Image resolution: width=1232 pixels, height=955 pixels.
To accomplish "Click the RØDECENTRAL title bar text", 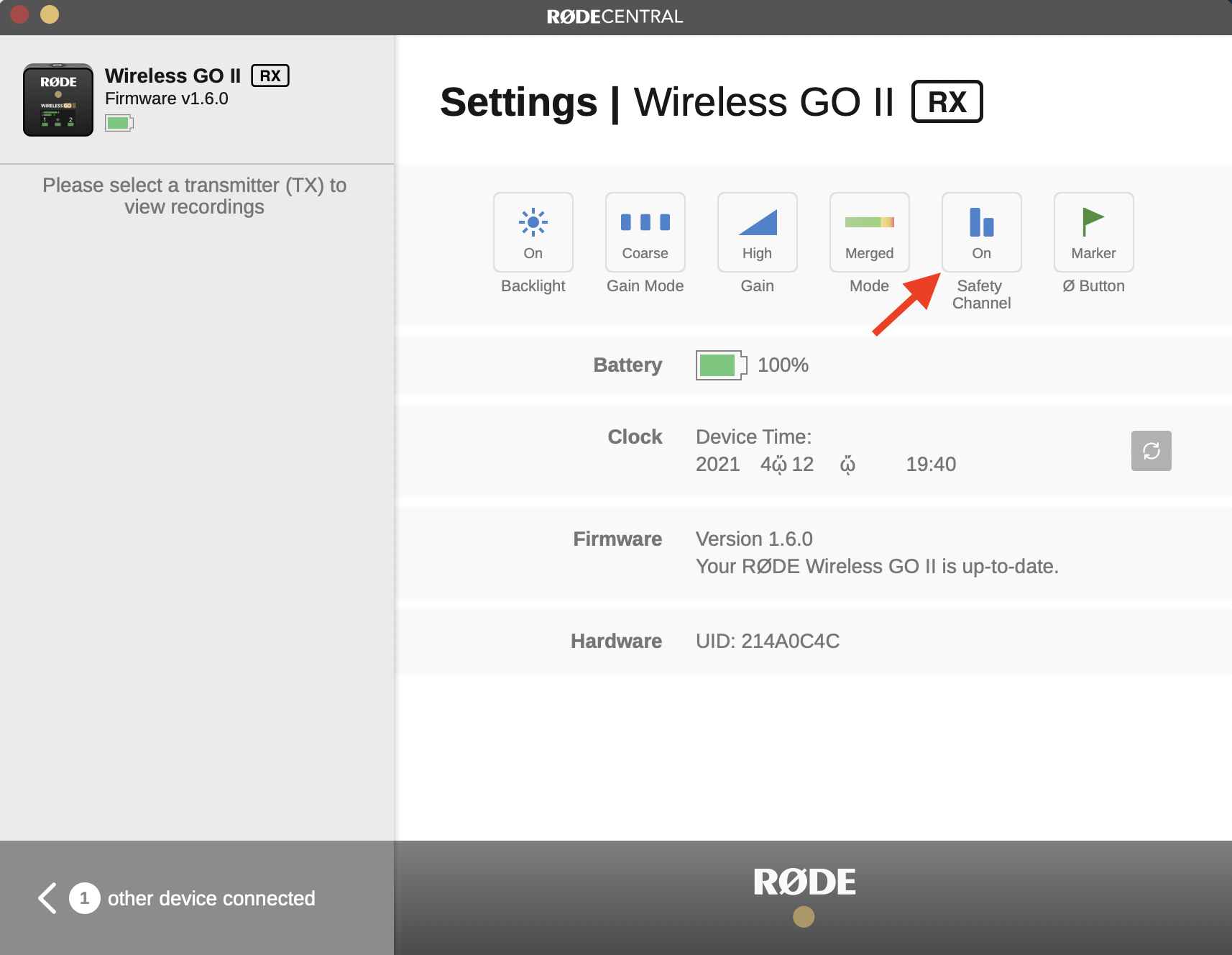I will [x=615, y=17].
